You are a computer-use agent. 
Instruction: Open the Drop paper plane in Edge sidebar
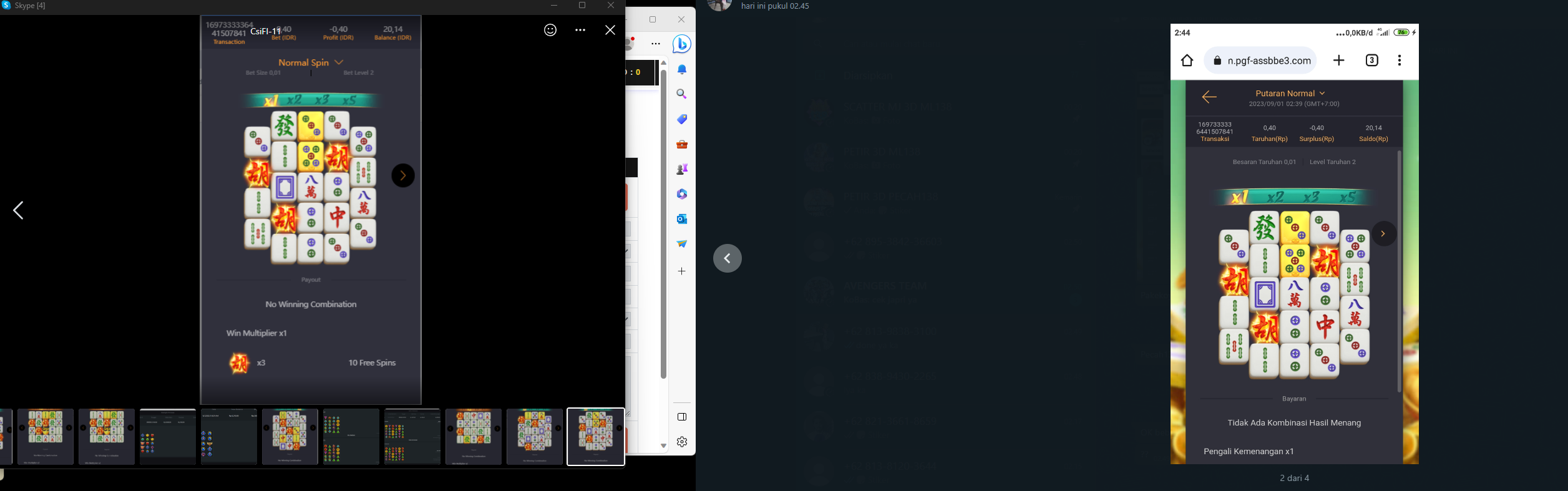point(682,244)
